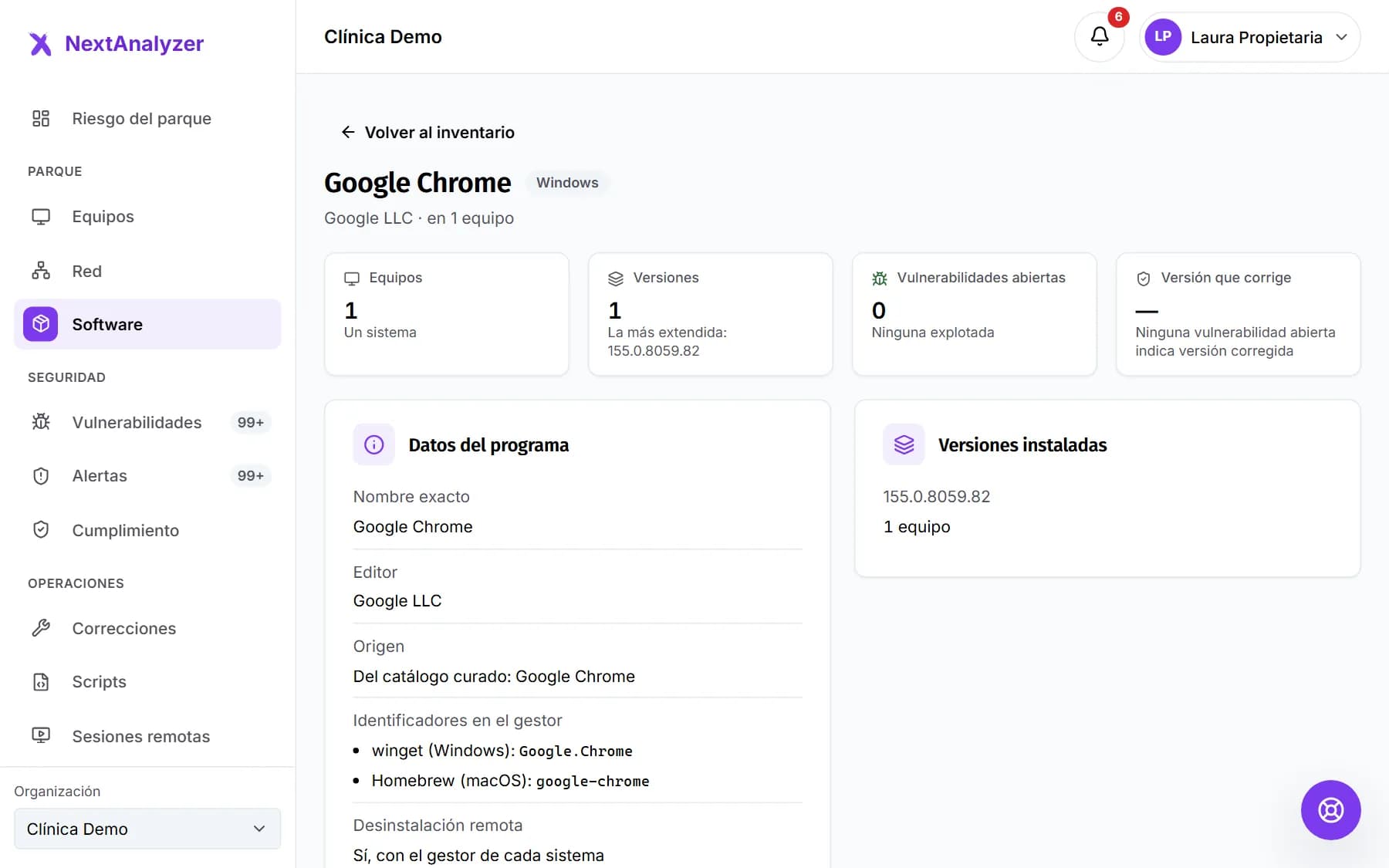Click the NextAnalyzer X logo icon
This screenshot has width=1389, height=868.
click(40, 44)
